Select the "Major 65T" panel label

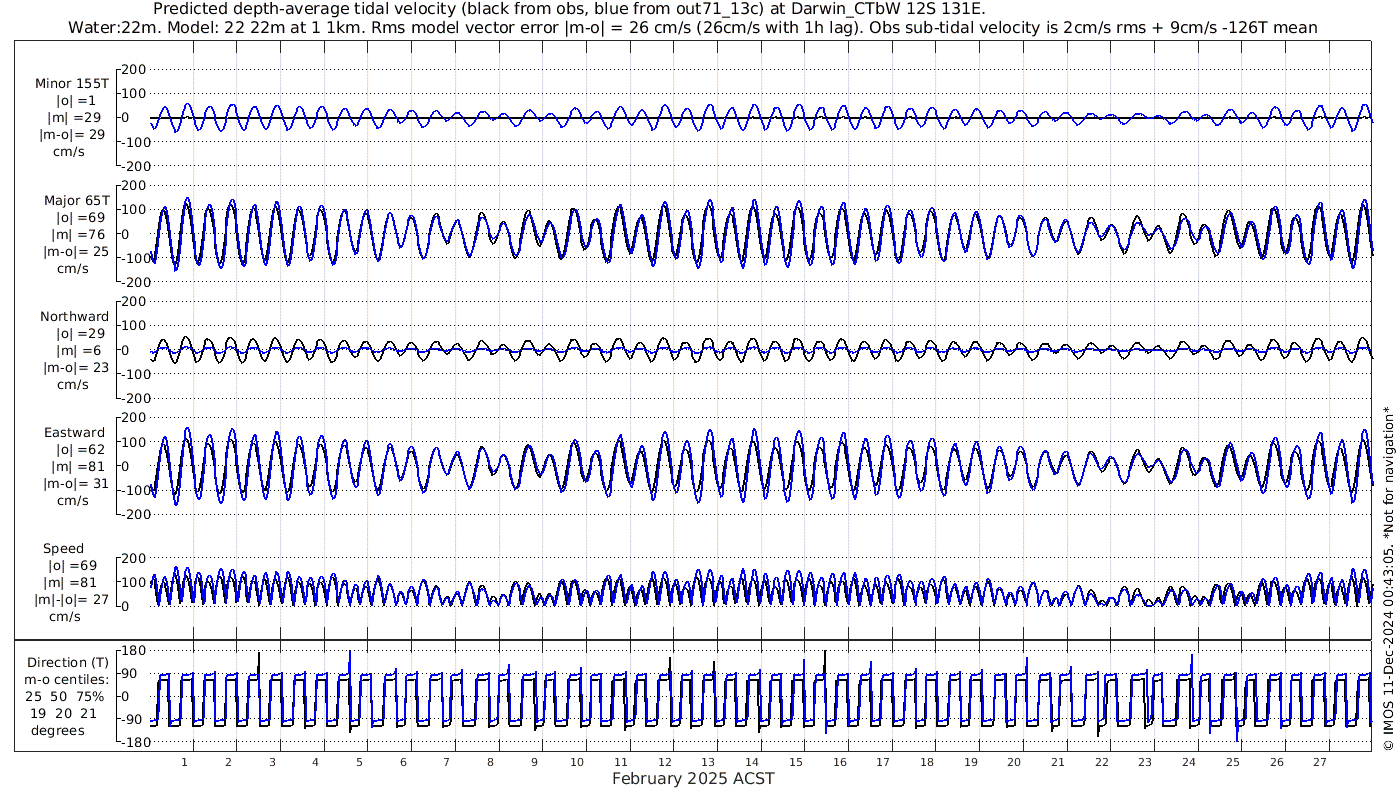(x=76, y=201)
